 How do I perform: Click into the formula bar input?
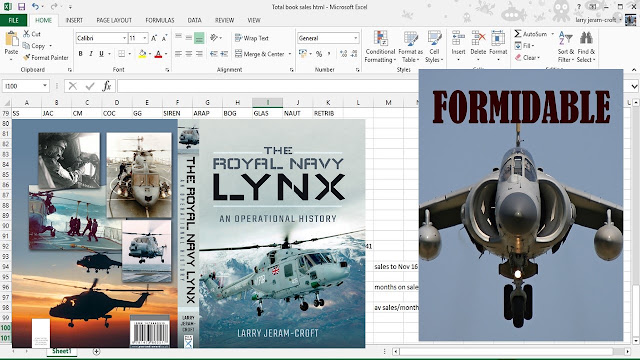pos(268,86)
